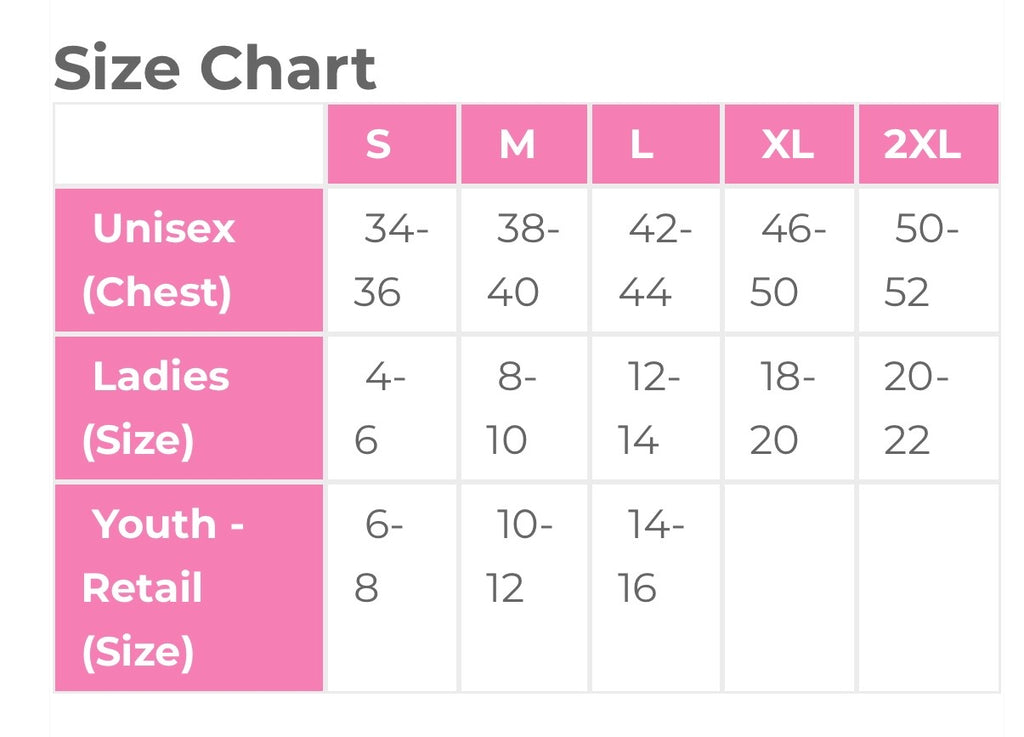Click the 42-44 unisex chest cell
1024x737 pixels.
(x=656, y=260)
